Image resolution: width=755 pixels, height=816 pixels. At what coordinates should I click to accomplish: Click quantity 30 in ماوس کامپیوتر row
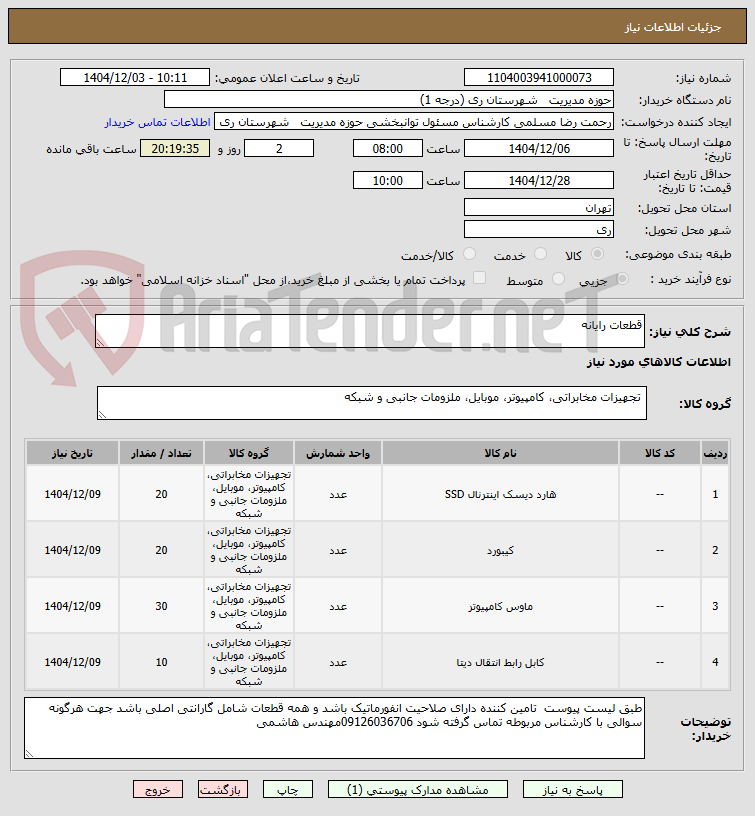point(161,606)
